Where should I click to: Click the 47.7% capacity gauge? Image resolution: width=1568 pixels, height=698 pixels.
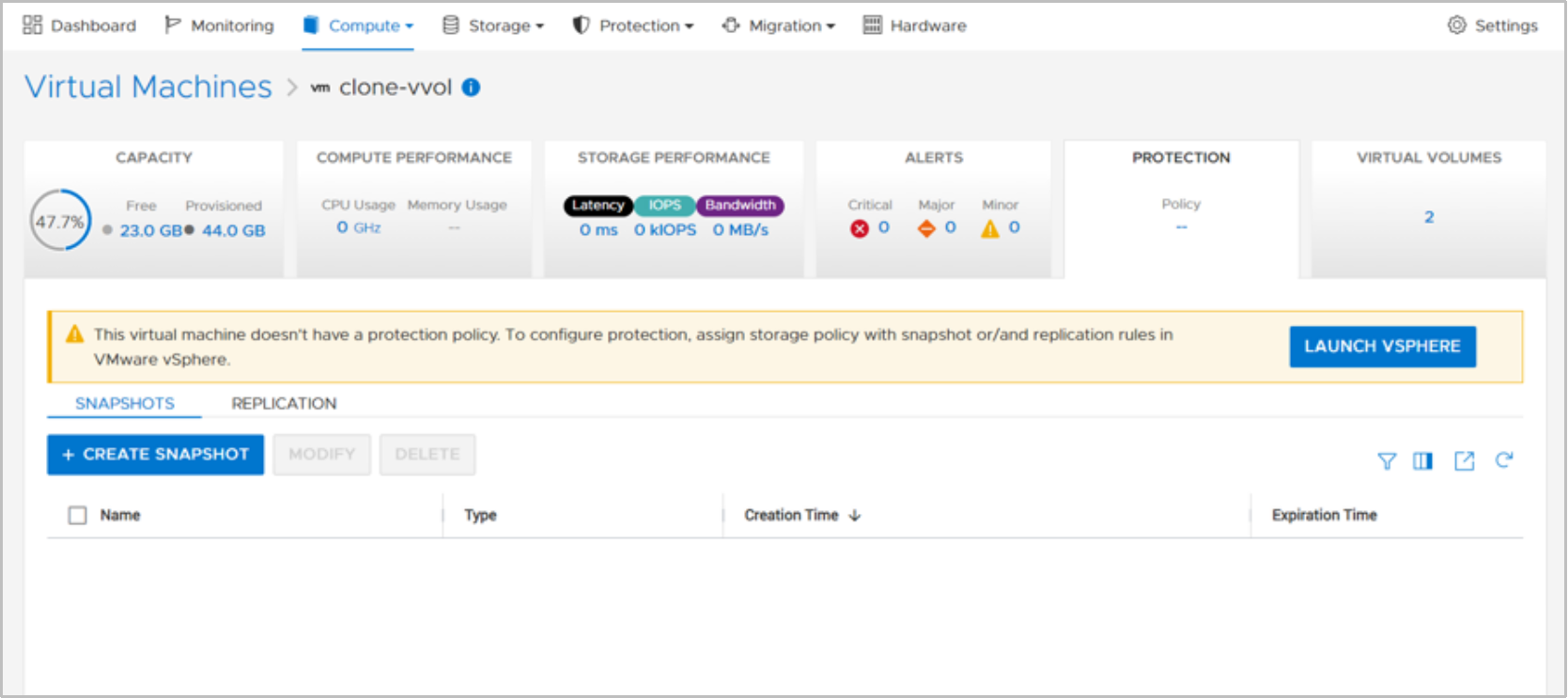click(60, 222)
